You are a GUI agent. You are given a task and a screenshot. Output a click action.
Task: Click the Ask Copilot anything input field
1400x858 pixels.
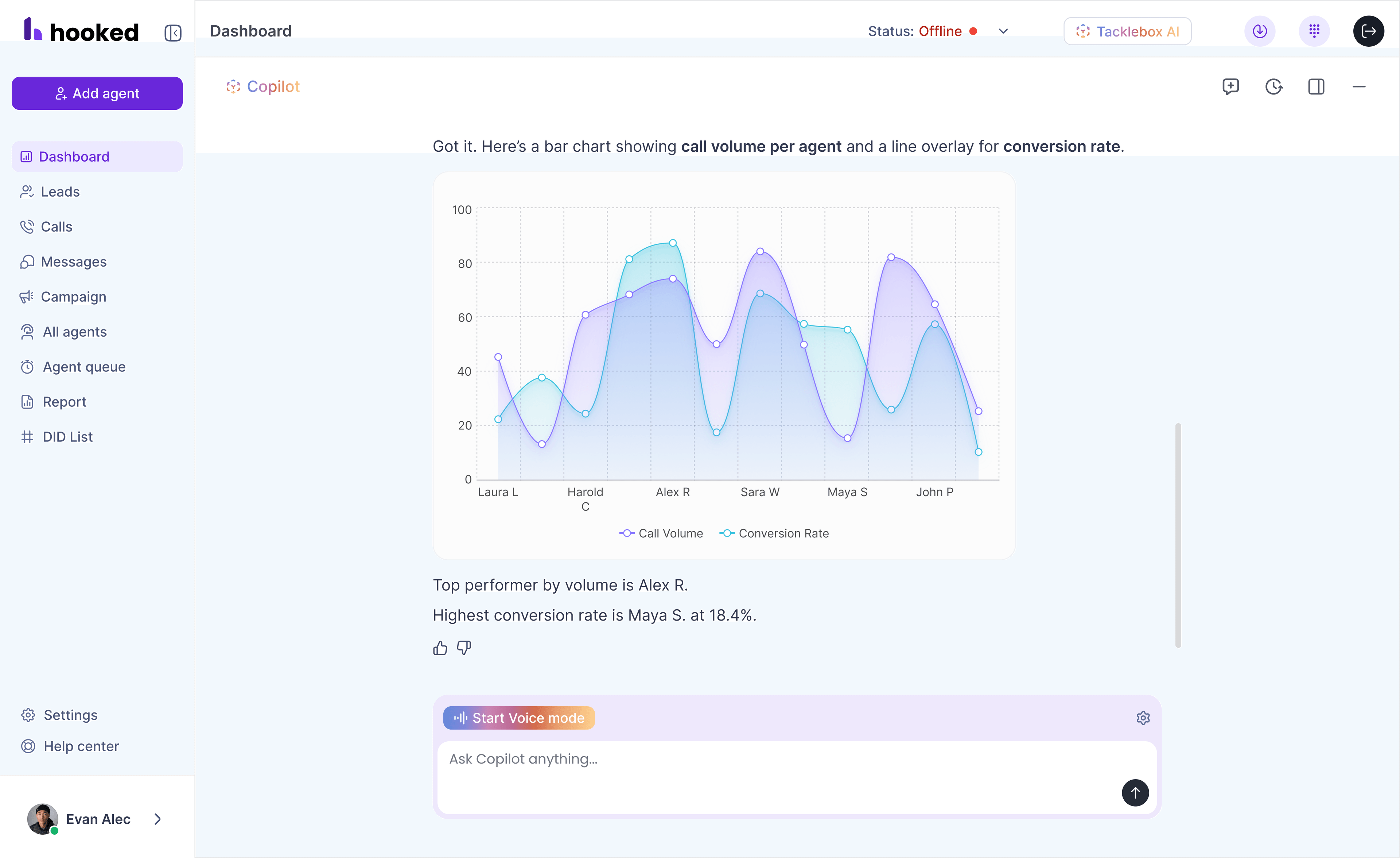click(x=796, y=758)
